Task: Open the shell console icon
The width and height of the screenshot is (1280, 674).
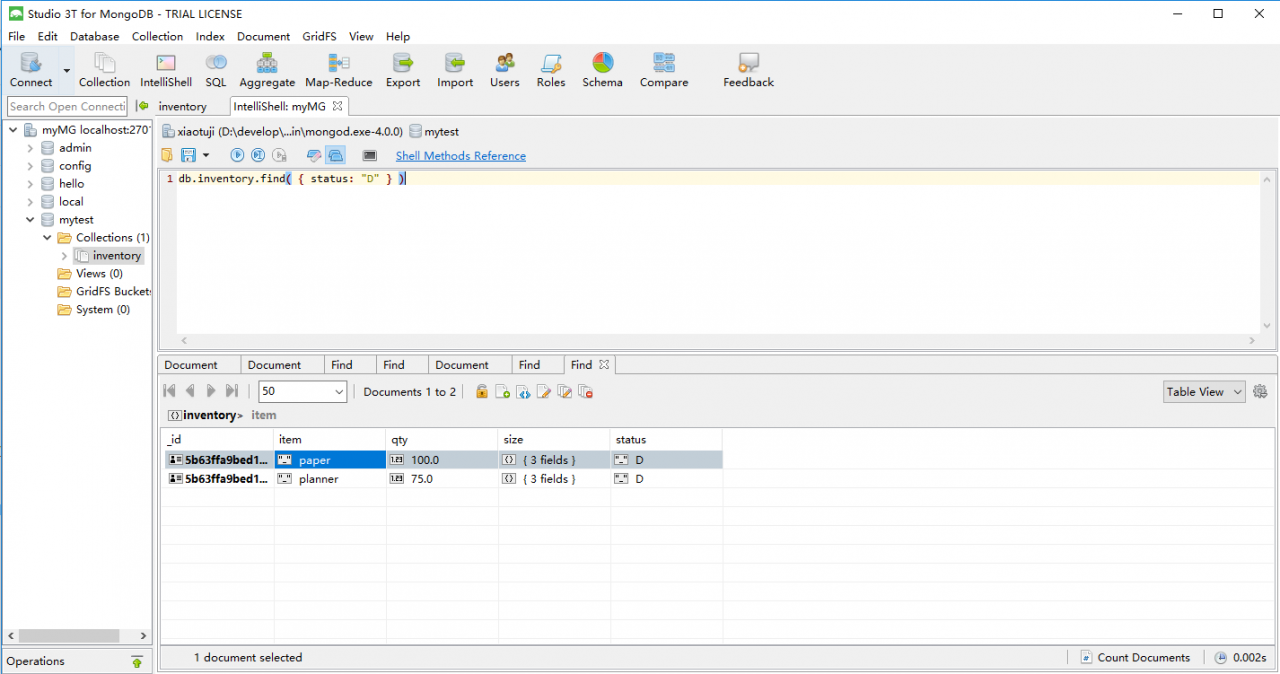Action: (369, 155)
